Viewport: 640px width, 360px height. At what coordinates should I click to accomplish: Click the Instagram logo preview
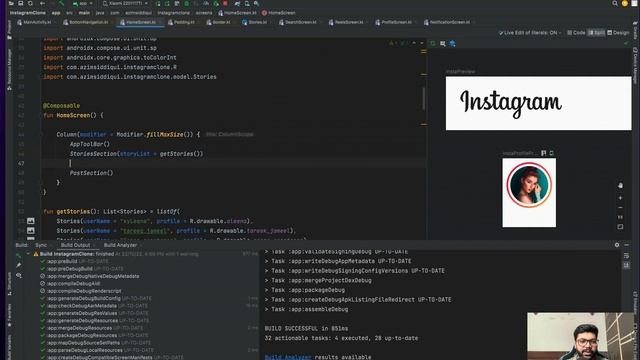tap(538, 103)
